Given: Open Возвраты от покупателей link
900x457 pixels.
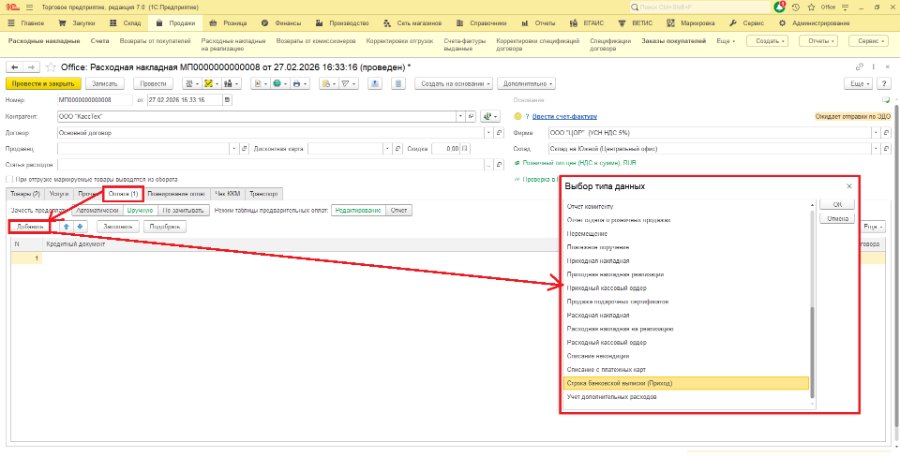Looking at the screenshot, I should coord(155,41).
